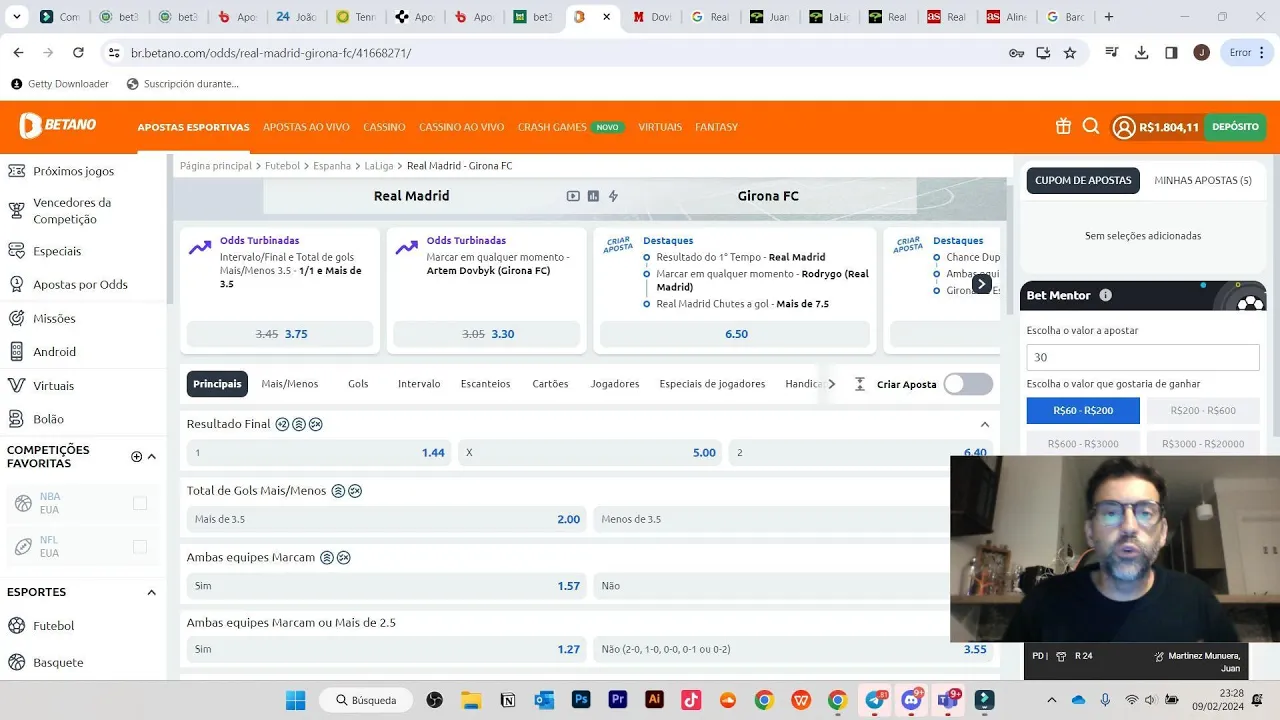Add a favorite competition with plus icon

[x=136, y=457]
